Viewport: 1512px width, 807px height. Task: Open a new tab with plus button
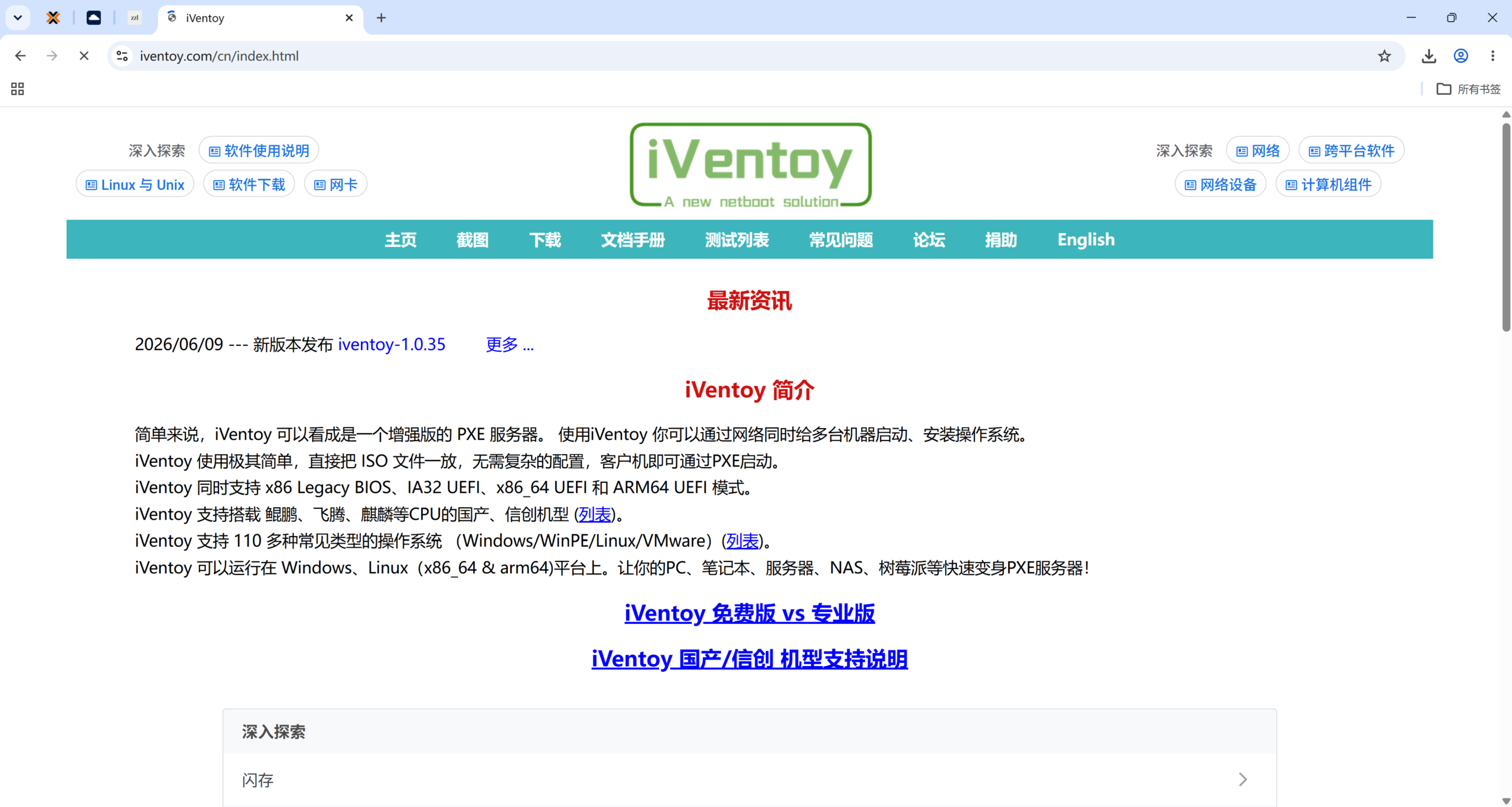click(x=382, y=18)
